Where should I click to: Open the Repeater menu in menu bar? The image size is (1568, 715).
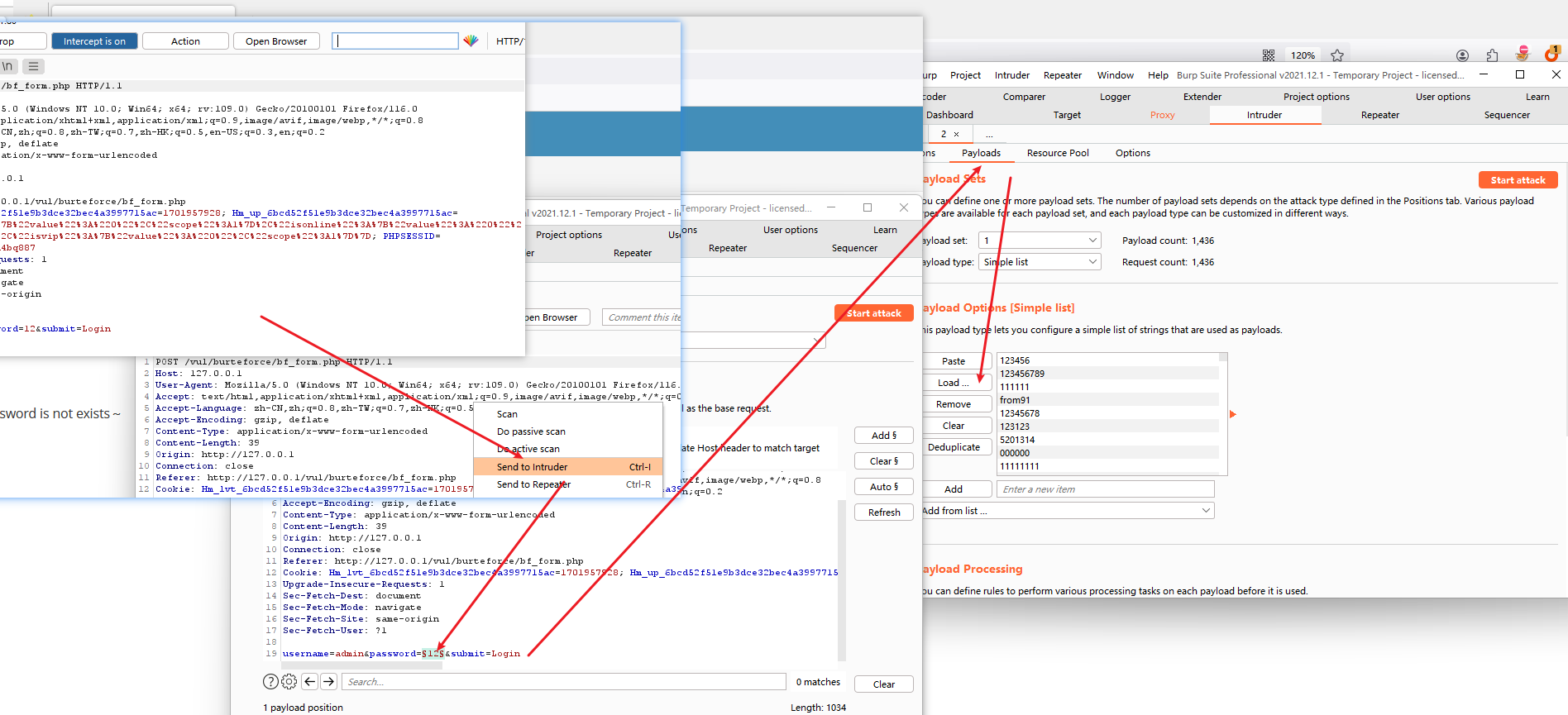1063,75
